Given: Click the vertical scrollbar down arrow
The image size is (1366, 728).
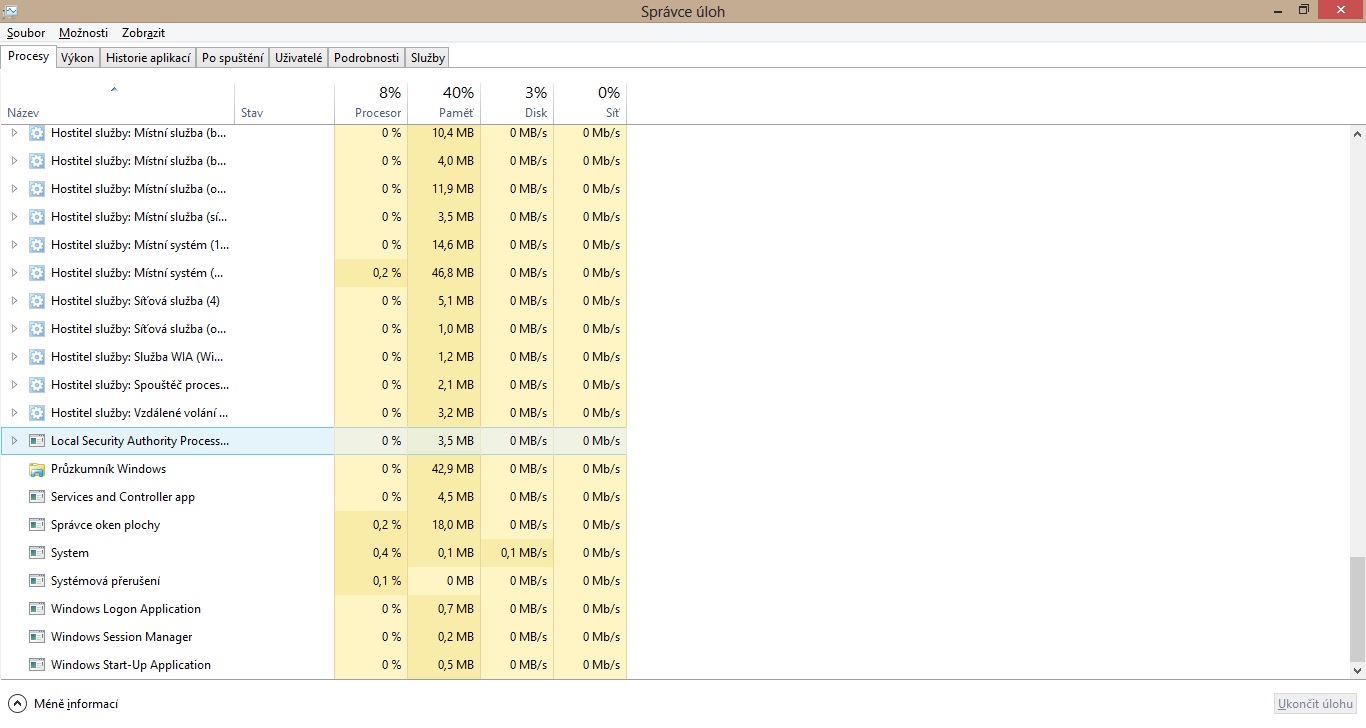Looking at the screenshot, I should 1357,671.
